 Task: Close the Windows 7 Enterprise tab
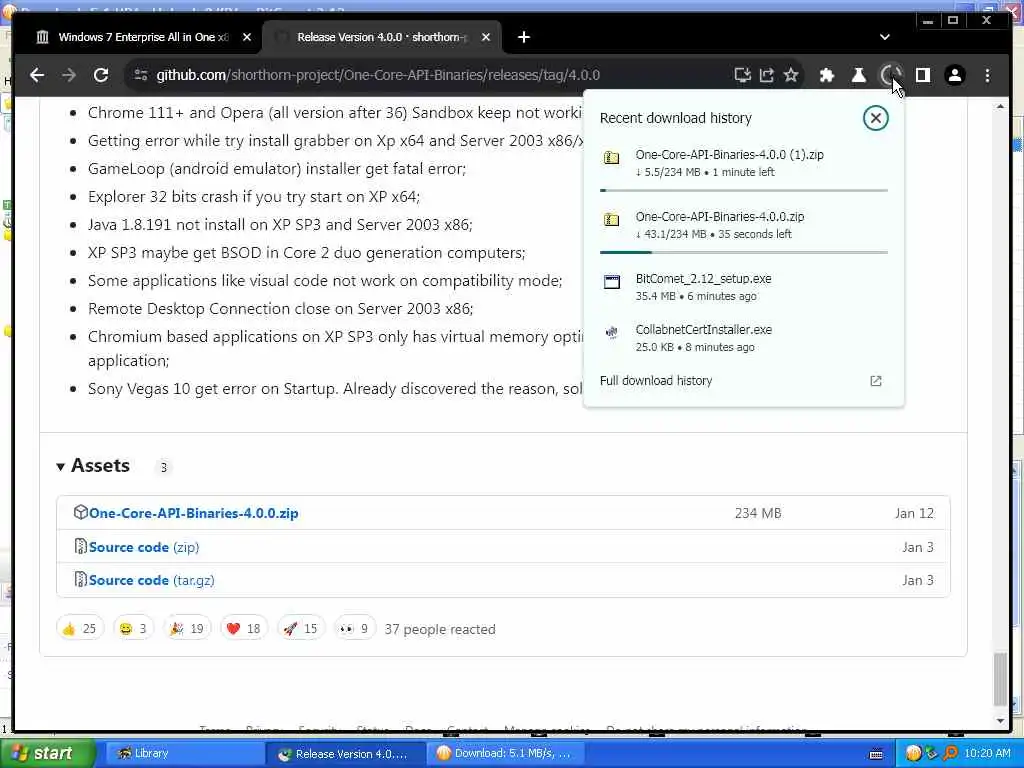(247, 37)
